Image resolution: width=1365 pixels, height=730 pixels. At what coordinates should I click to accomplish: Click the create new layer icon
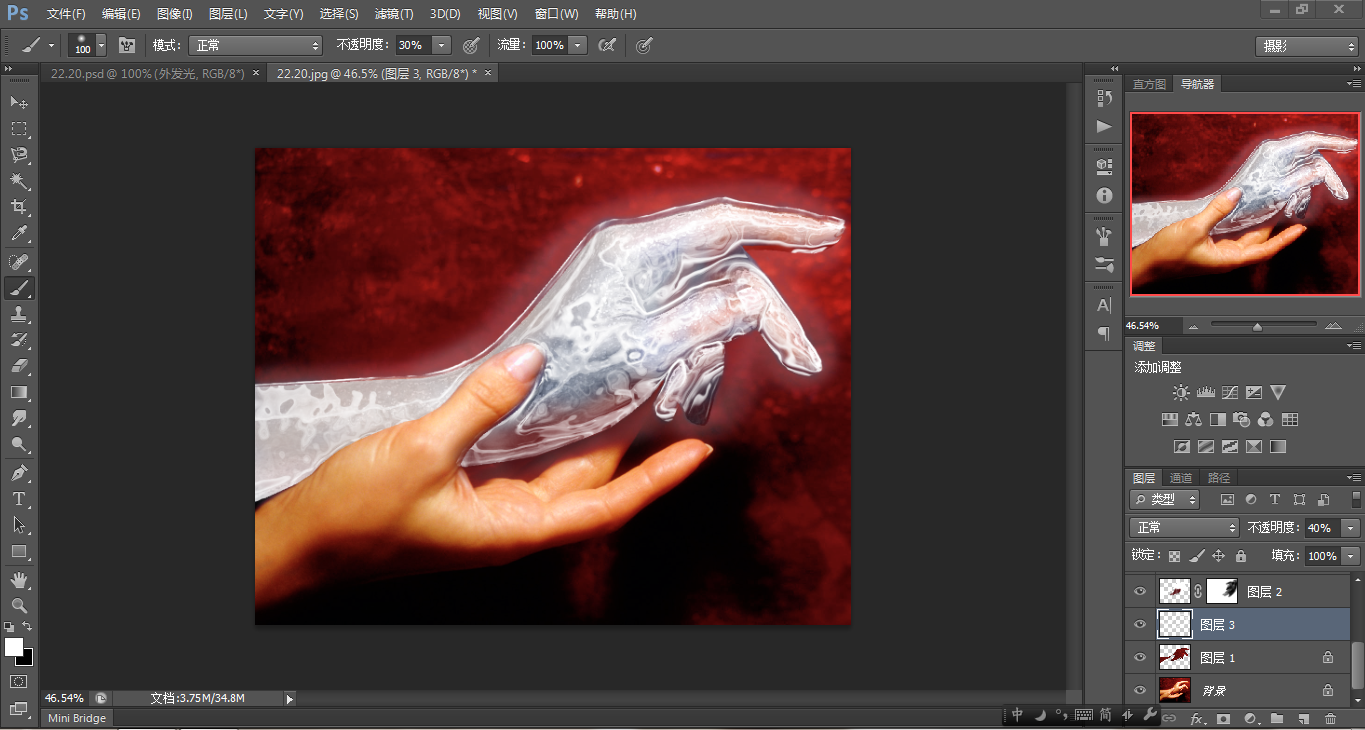click(1303, 718)
